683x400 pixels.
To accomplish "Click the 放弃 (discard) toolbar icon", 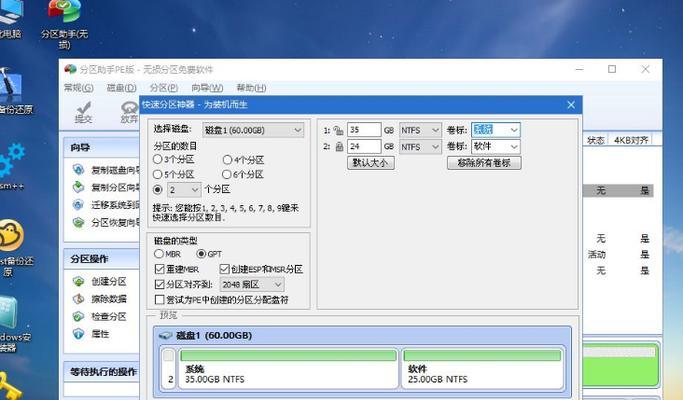I will (x=129, y=112).
